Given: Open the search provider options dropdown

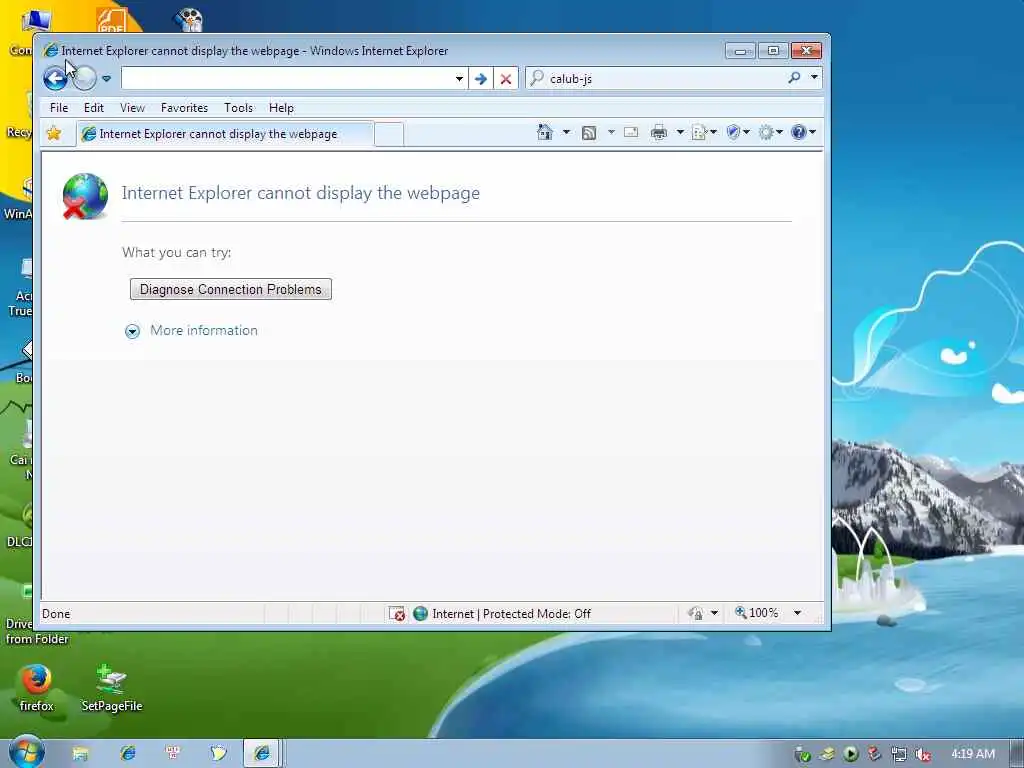Looking at the screenshot, I should point(814,78).
